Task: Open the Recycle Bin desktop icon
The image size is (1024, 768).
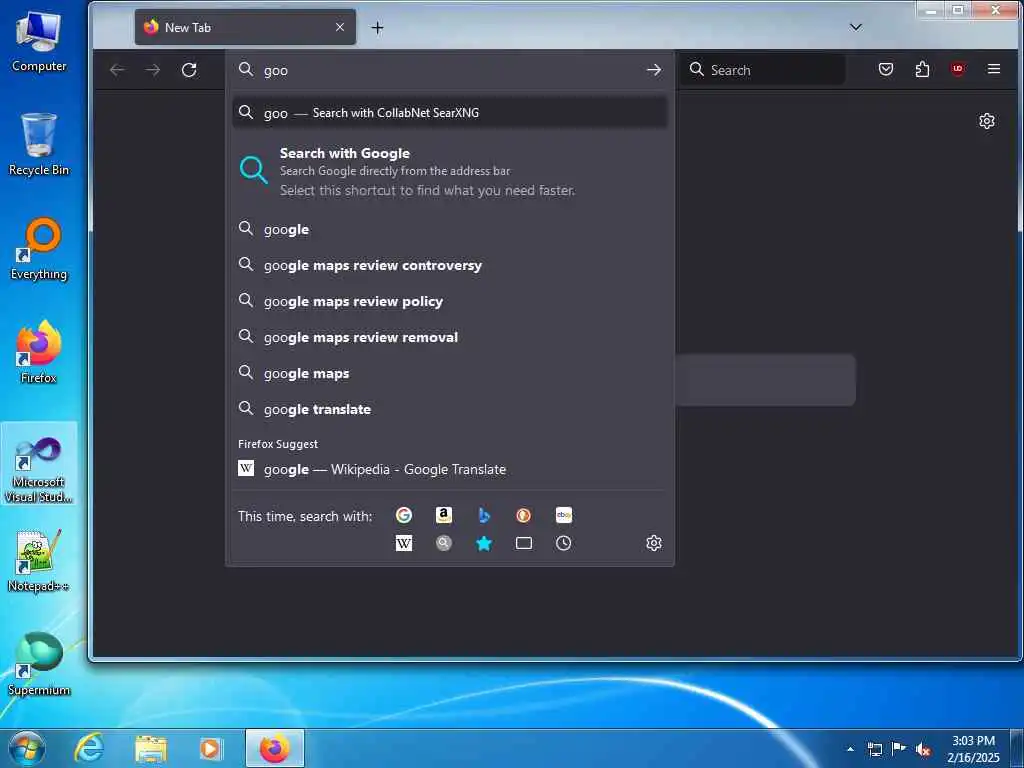Action: pos(39,144)
